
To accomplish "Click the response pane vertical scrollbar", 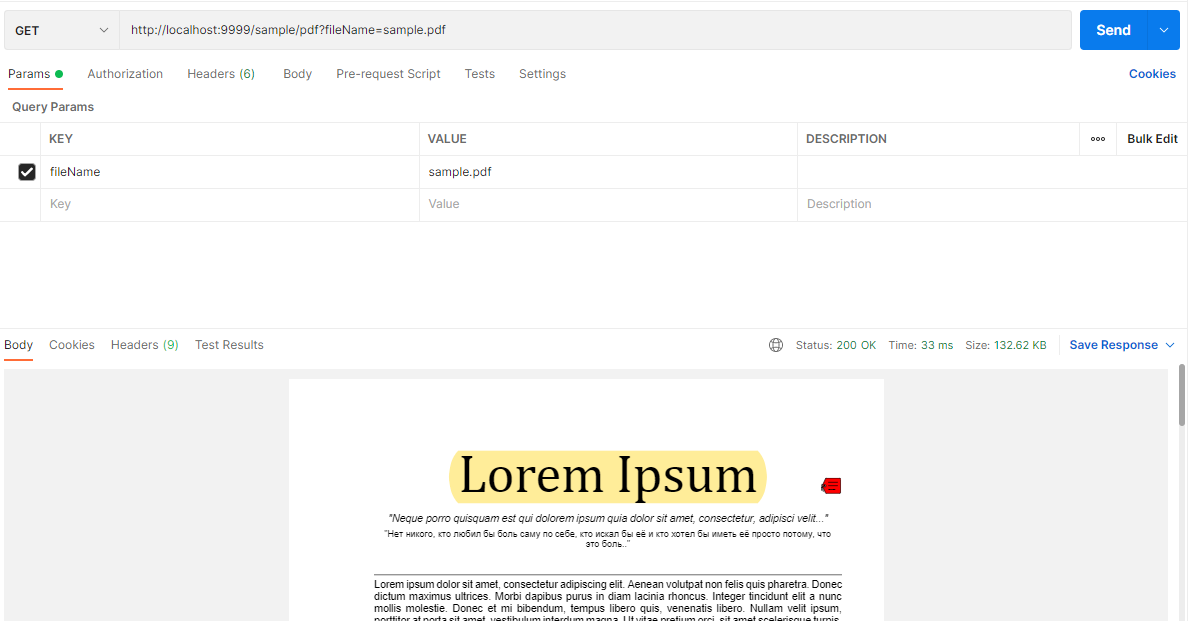I will (1182, 396).
